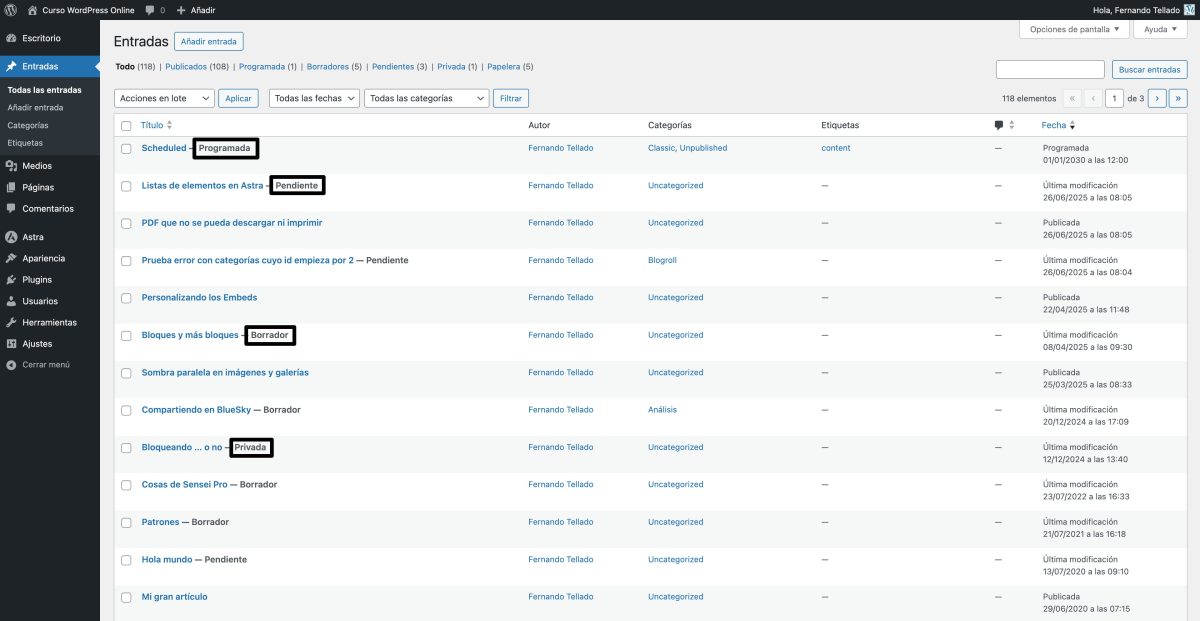Tick checkbox for Bloques y más bloques
Viewport: 1200px width, 621px height.
[126, 335]
